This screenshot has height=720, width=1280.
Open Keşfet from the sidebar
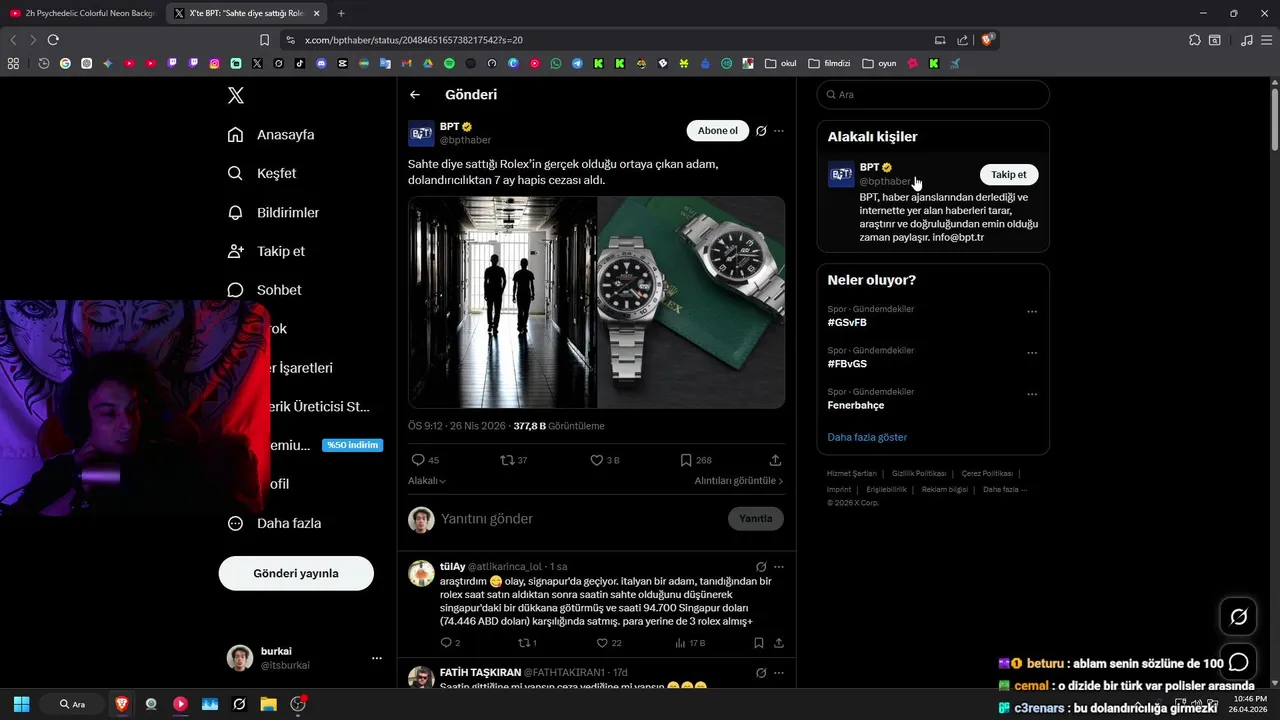[x=262, y=173]
